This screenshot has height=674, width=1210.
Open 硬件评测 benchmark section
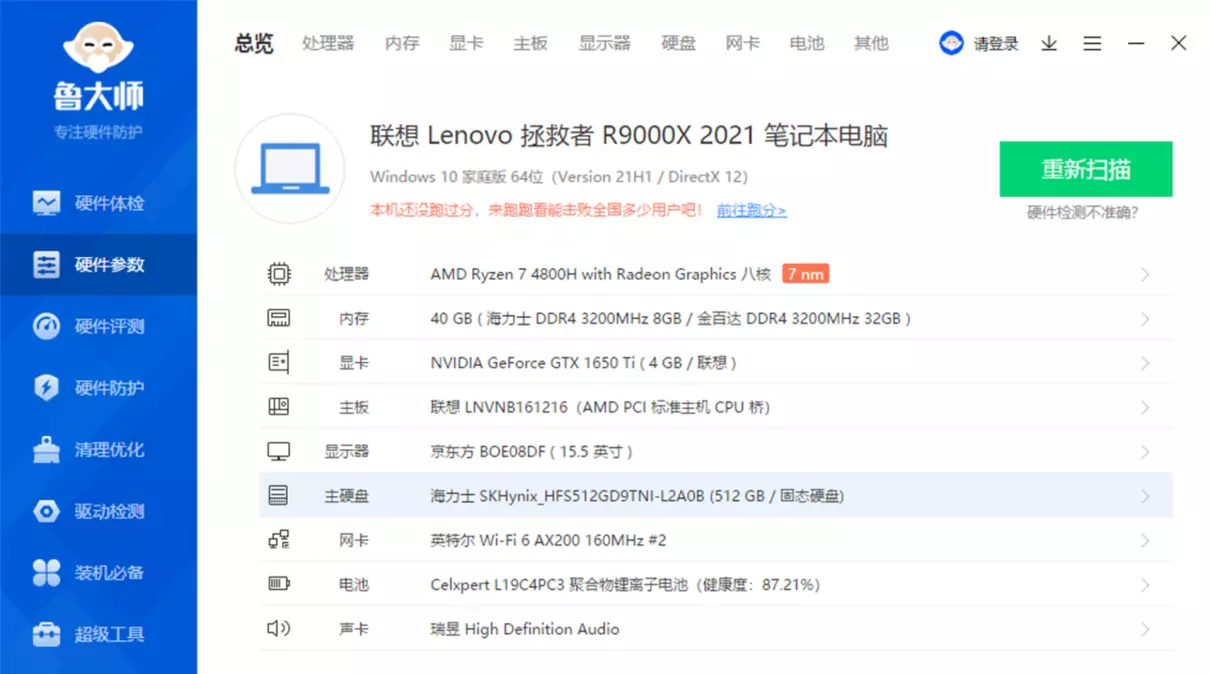point(98,327)
